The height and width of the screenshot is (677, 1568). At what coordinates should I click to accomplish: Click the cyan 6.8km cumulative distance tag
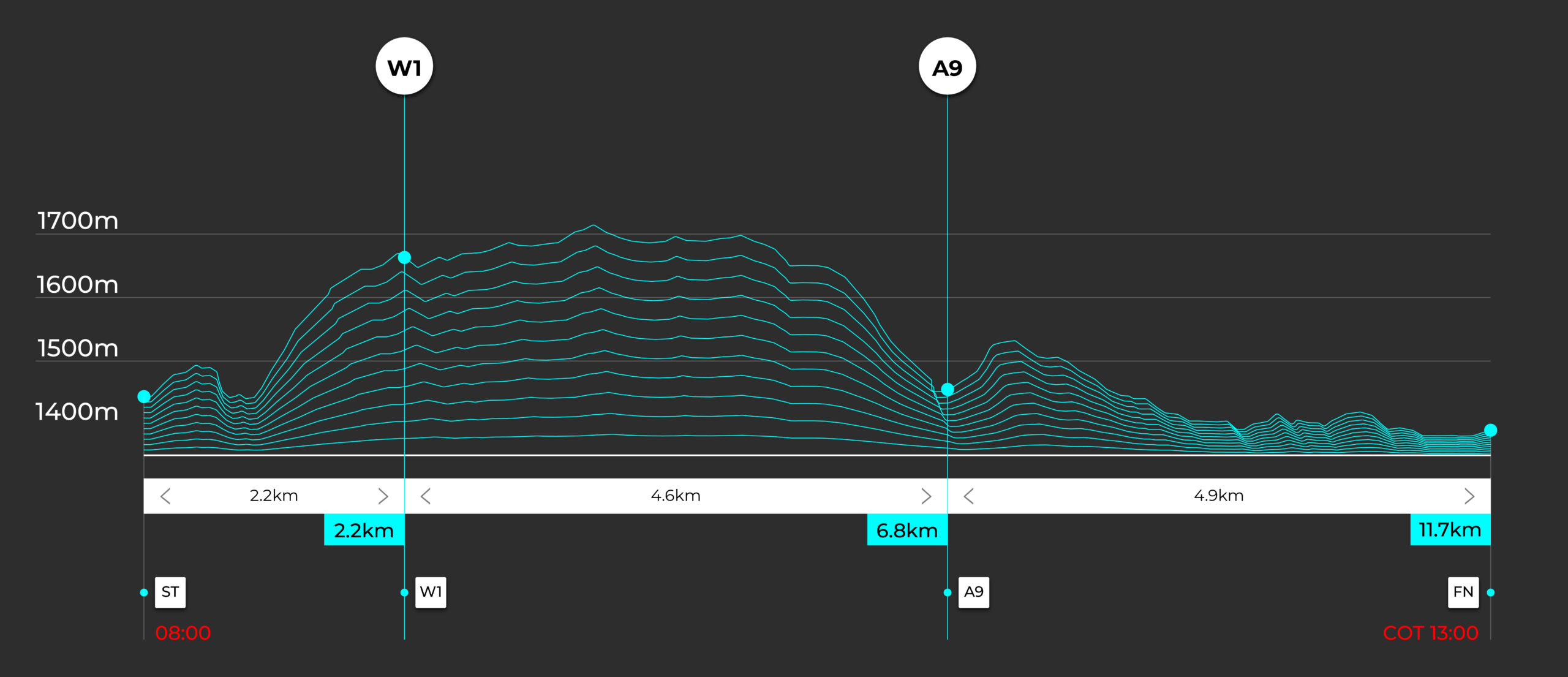907,530
